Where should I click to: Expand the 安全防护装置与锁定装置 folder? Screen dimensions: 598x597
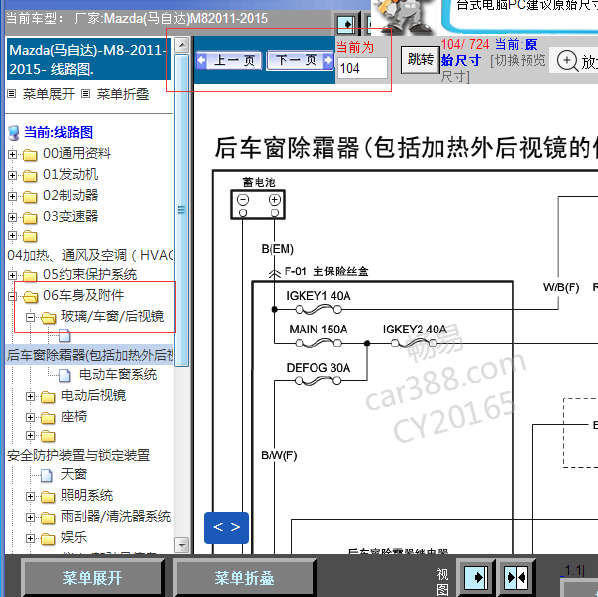point(31,435)
